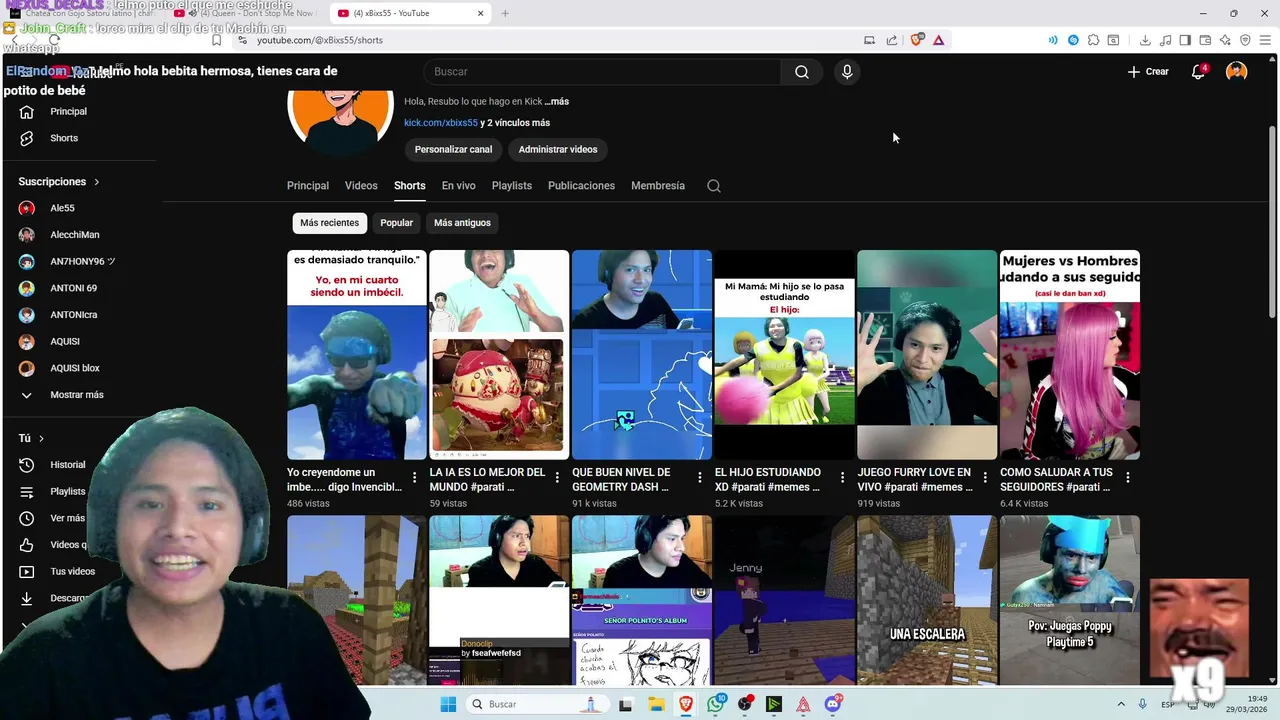Click Shazam extension icon
1280x720 pixels.
[1073, 40]
